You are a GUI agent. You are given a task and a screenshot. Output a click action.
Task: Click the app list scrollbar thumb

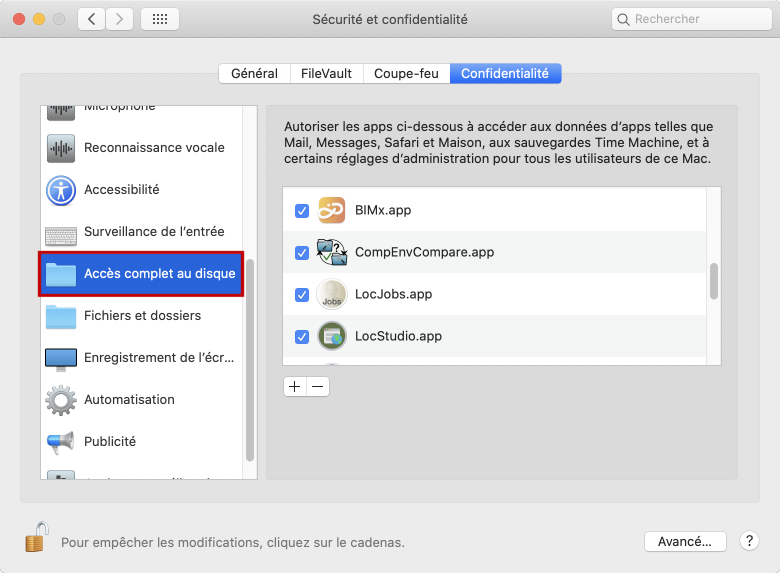click(714, 282)
